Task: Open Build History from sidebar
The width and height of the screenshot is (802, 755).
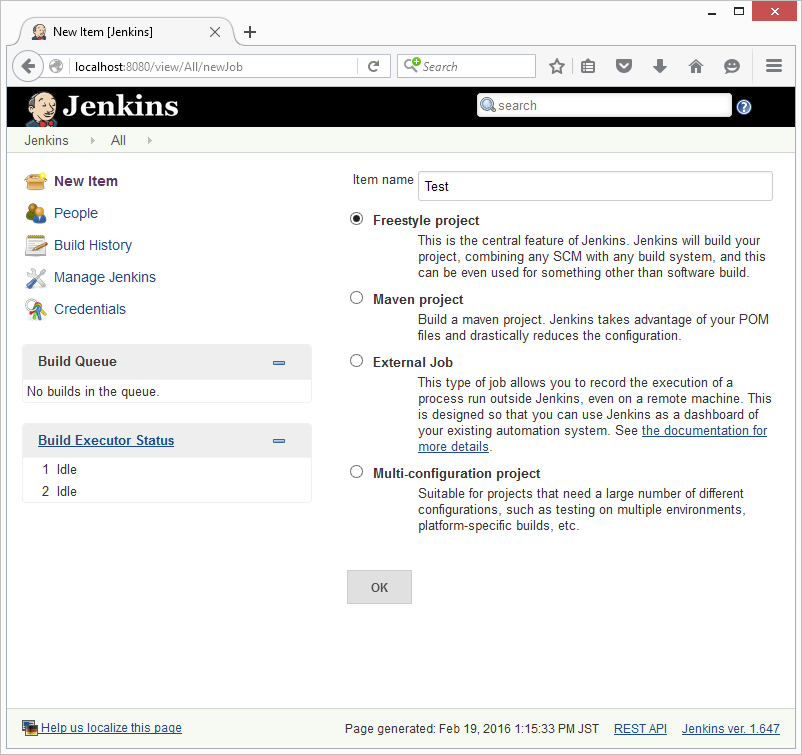Action: [x=93, y=245]
